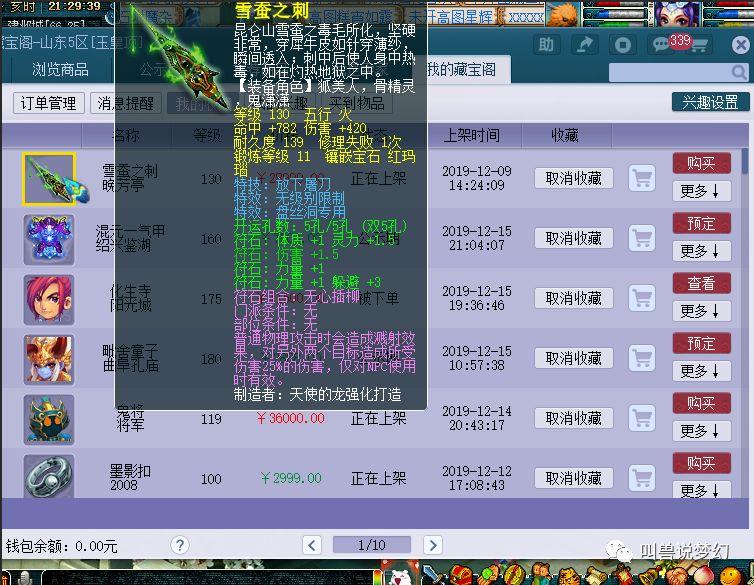Add 化生寺 row to cart
Image resolution: width=754 pixels, height=585 pixels.
tap(642, 298)
